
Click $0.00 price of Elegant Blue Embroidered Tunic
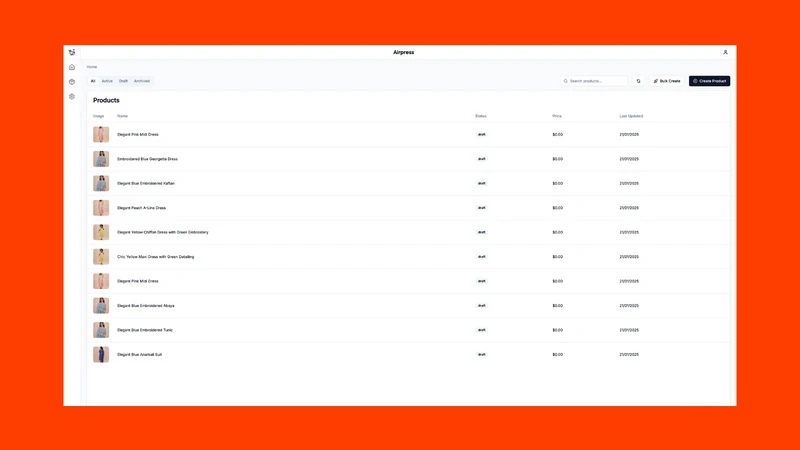pyautogui.click(x=557, y=330)
